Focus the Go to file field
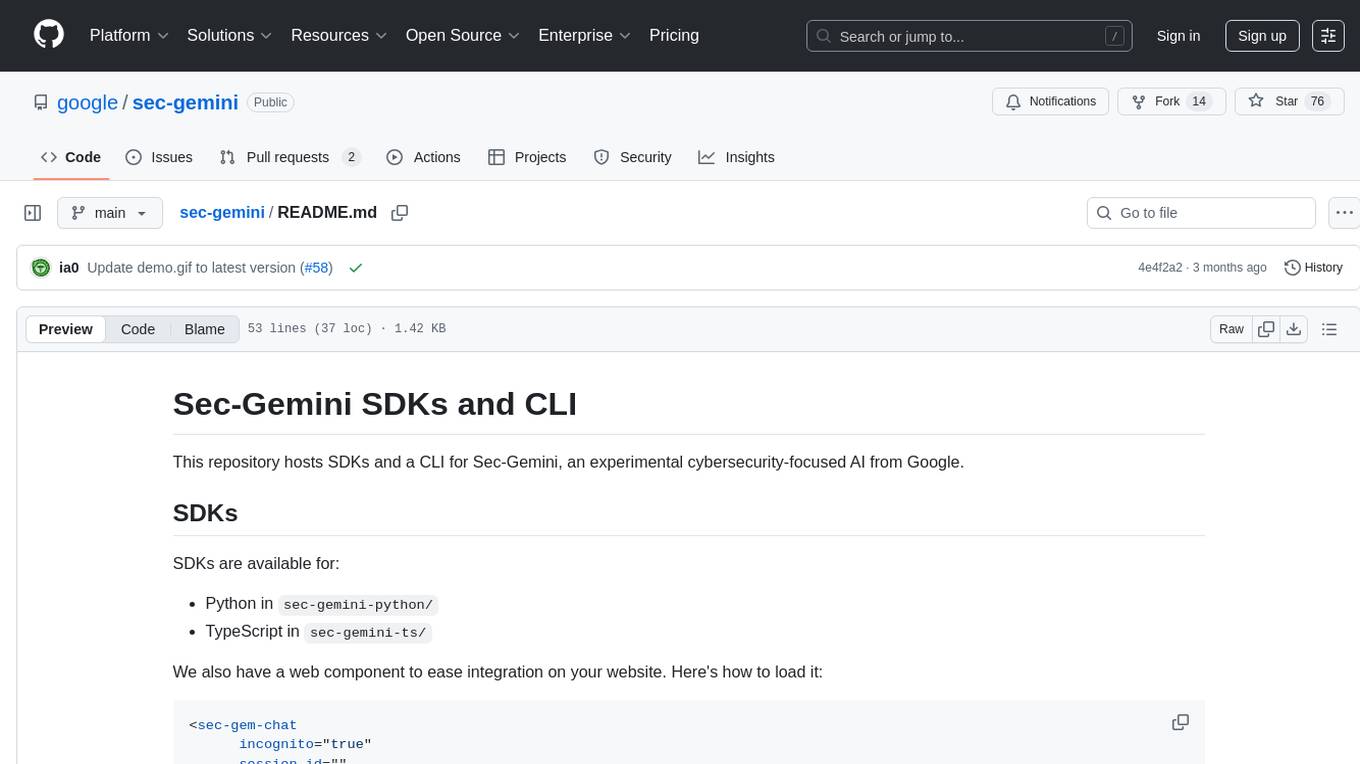Viewport: 1360px width, 764px height. click(x=1201, y=213)
